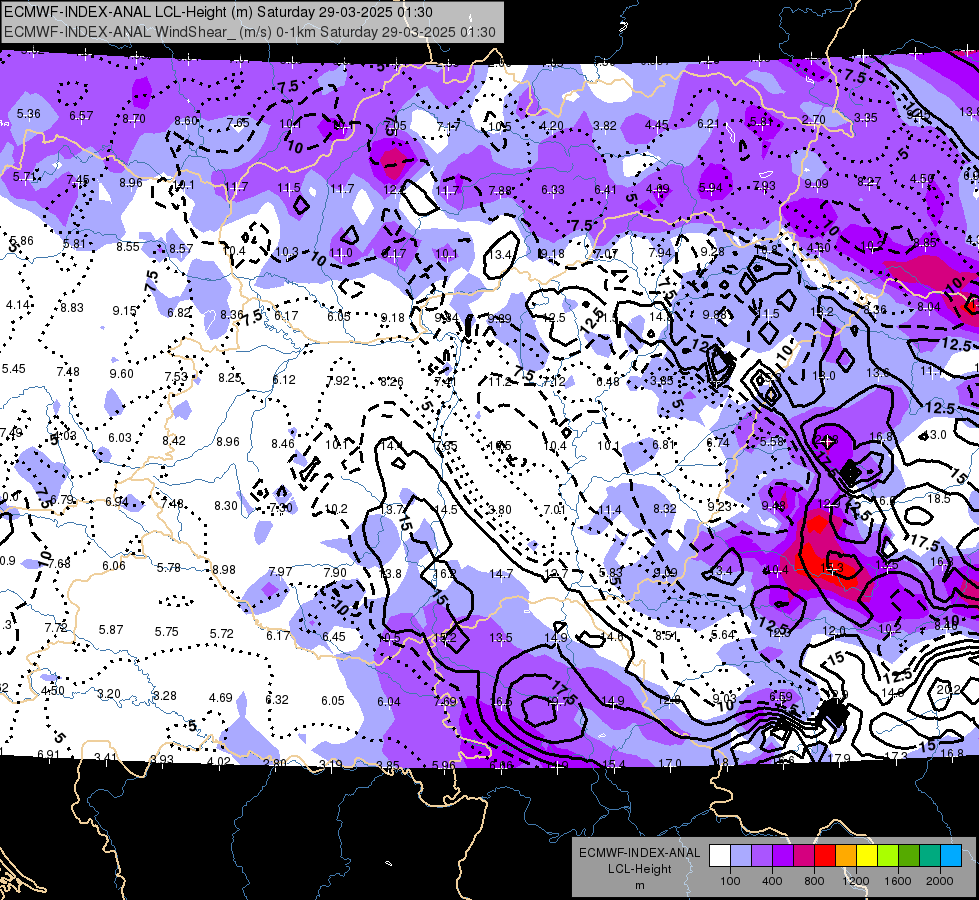Click the legend tick label 400
The width and height of the screenshot is (979, 900).
coord(772,881)
